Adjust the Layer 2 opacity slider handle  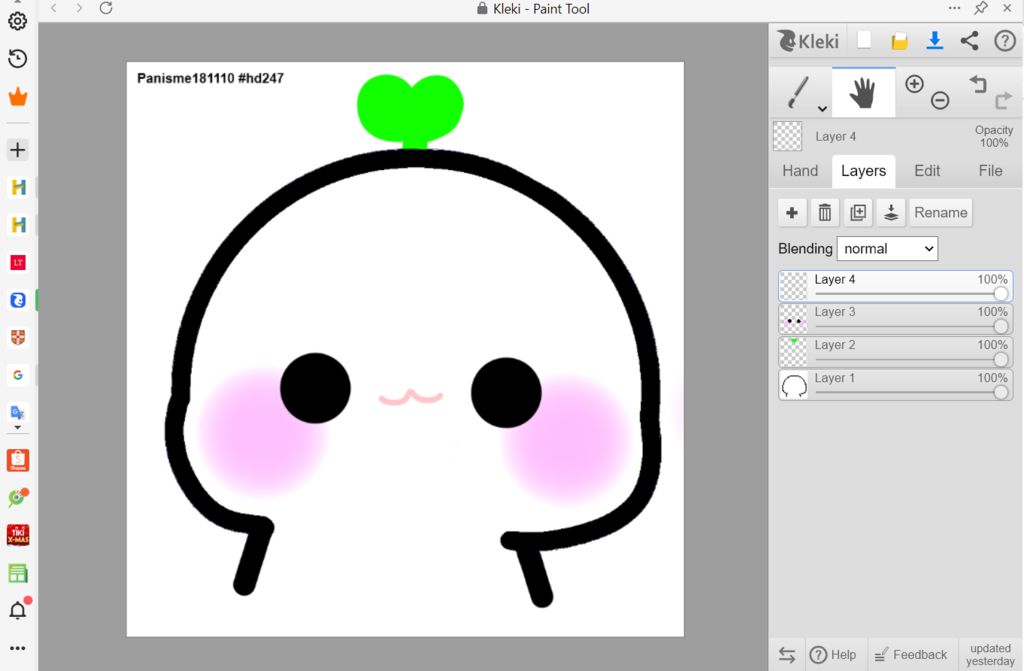(x=1000, y=359)
